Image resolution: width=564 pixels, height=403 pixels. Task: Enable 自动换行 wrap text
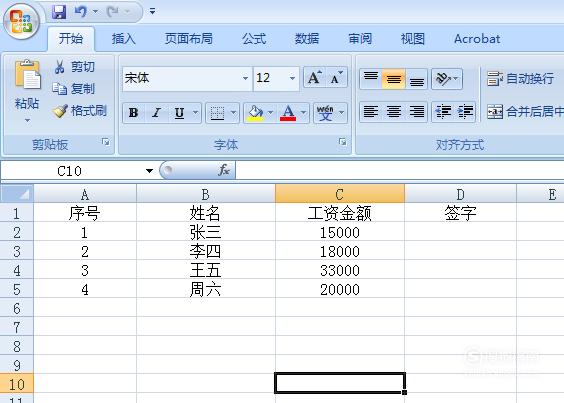pos(520,78)
